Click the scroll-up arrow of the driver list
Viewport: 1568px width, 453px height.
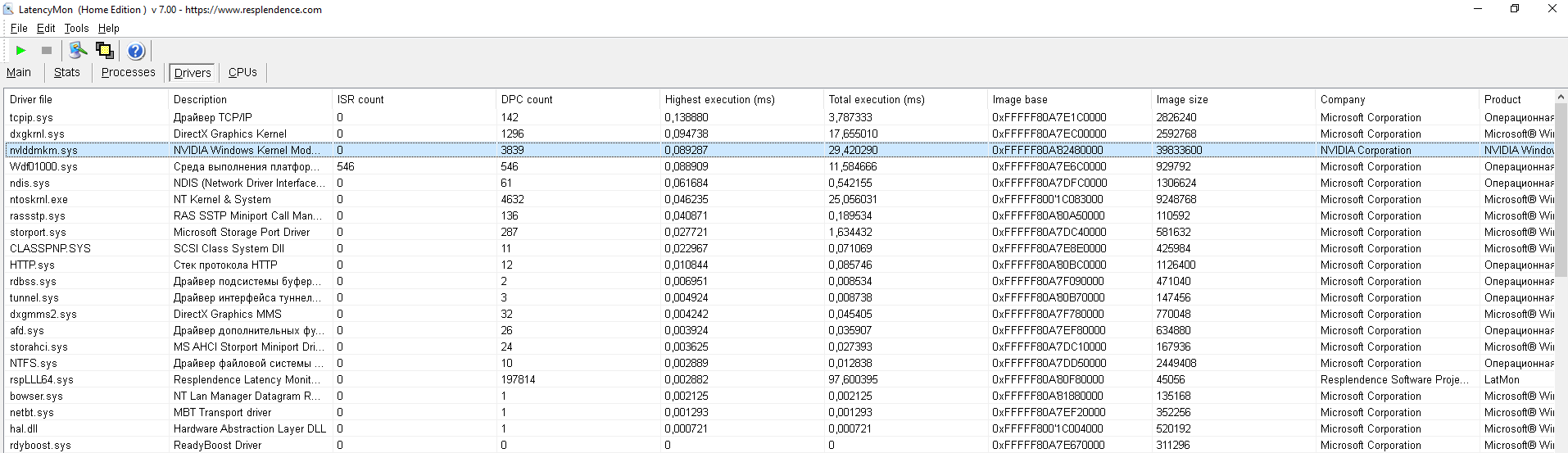click(1561, 97)
